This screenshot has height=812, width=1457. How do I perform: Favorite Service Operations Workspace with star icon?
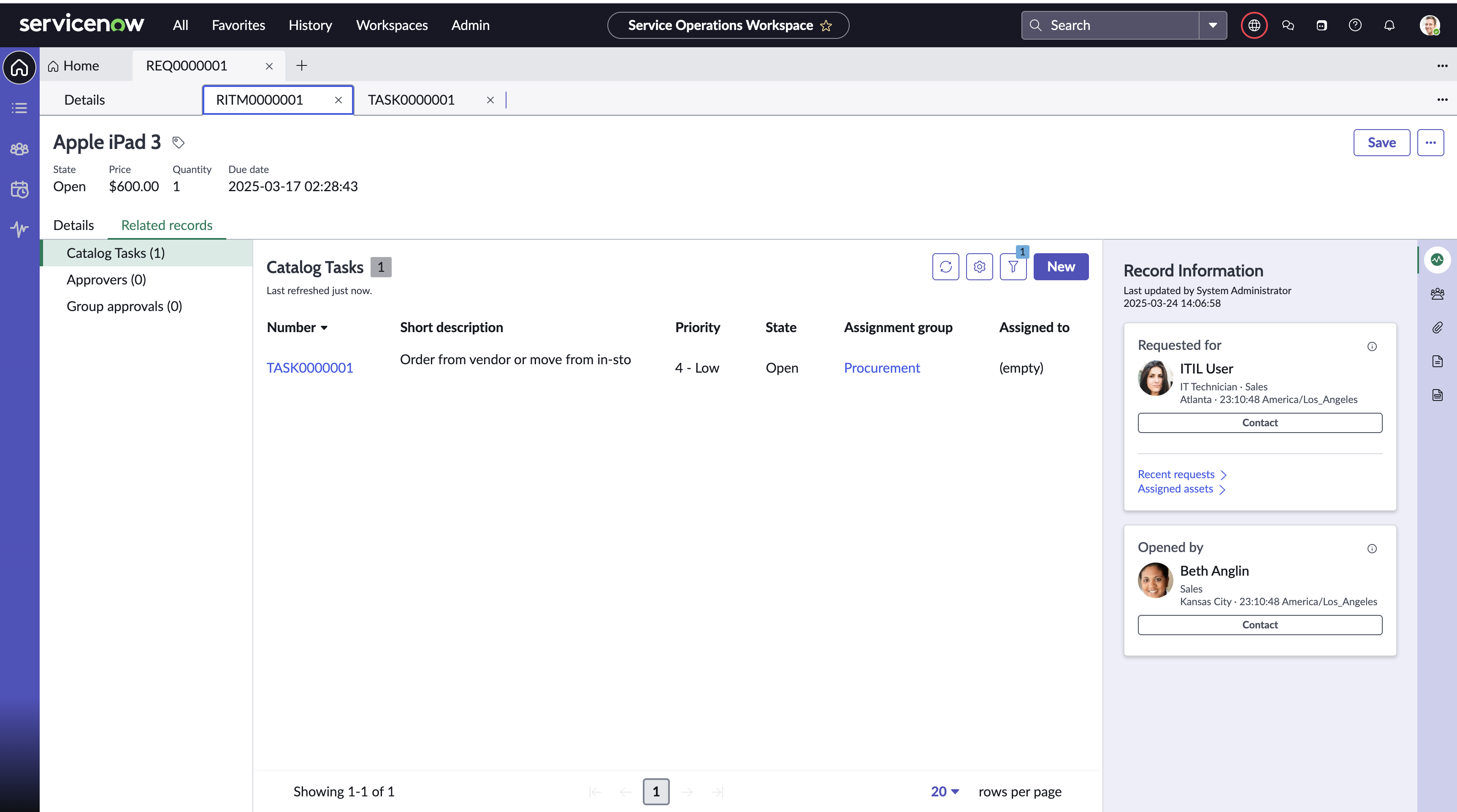[826, 25]
